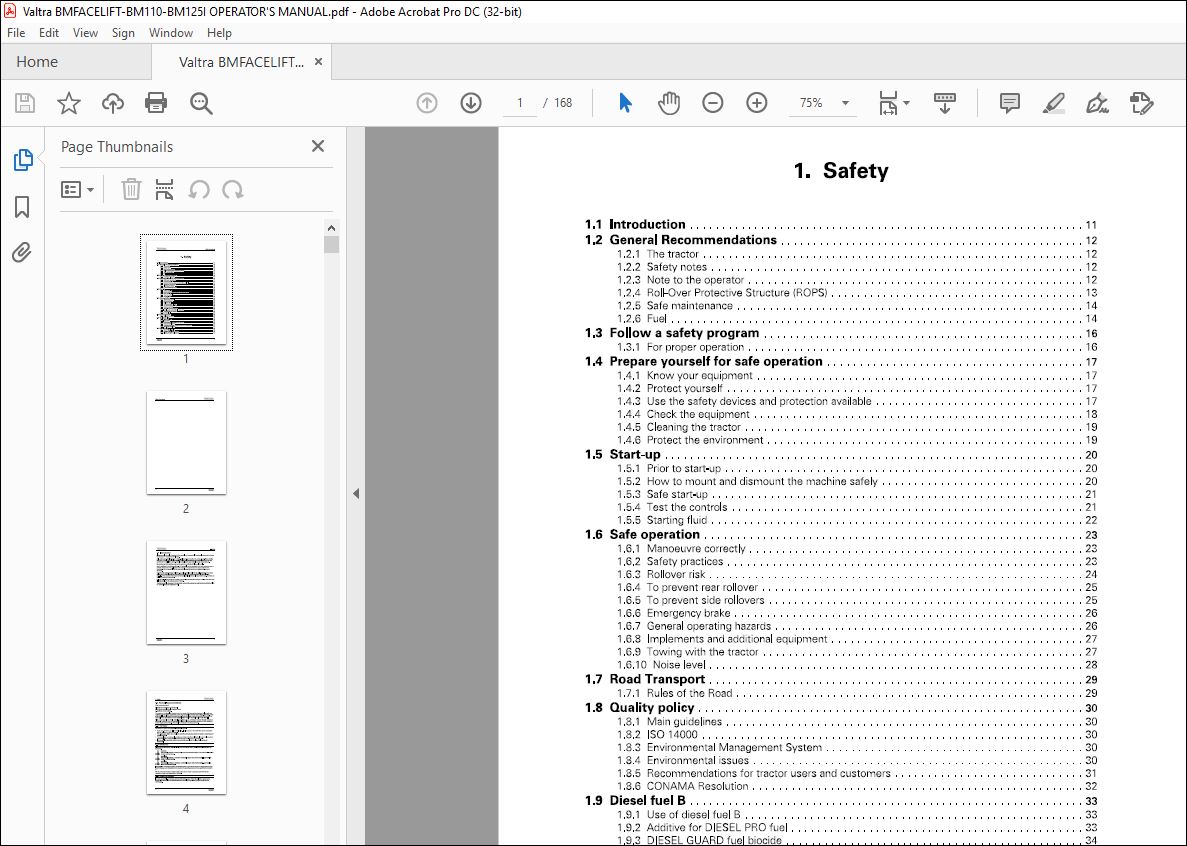Open the Window menu
1187x846 pixels.
click(x=170, y=33)
